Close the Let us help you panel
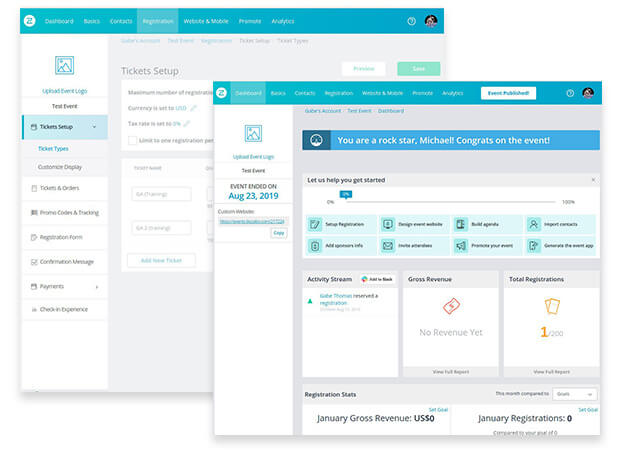Image resolution: width=624 pixels, height=458 pixels. (592, 180)
